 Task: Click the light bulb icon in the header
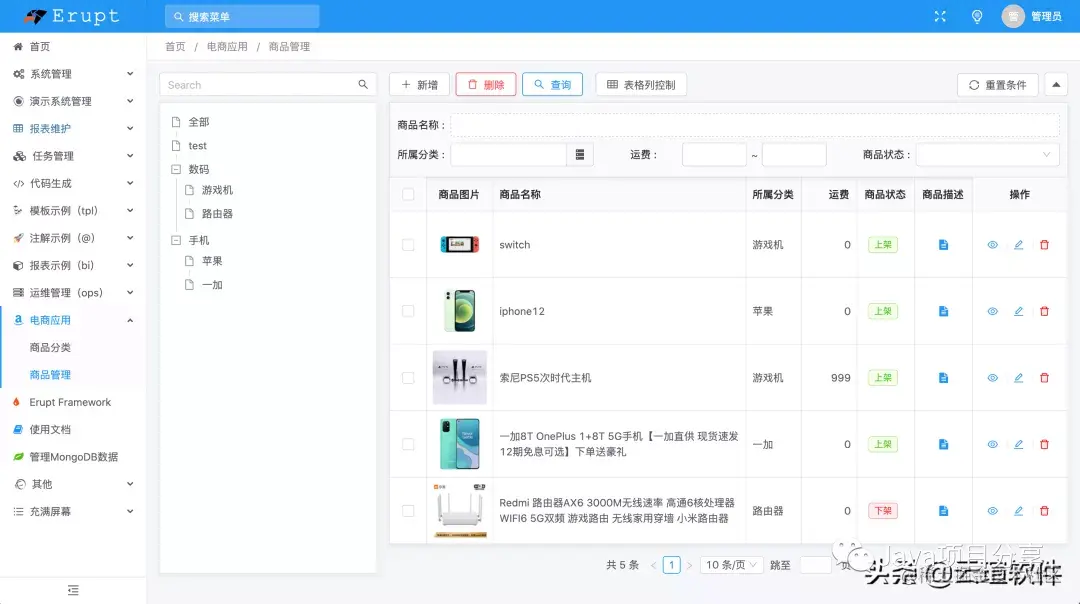point(977,16)
